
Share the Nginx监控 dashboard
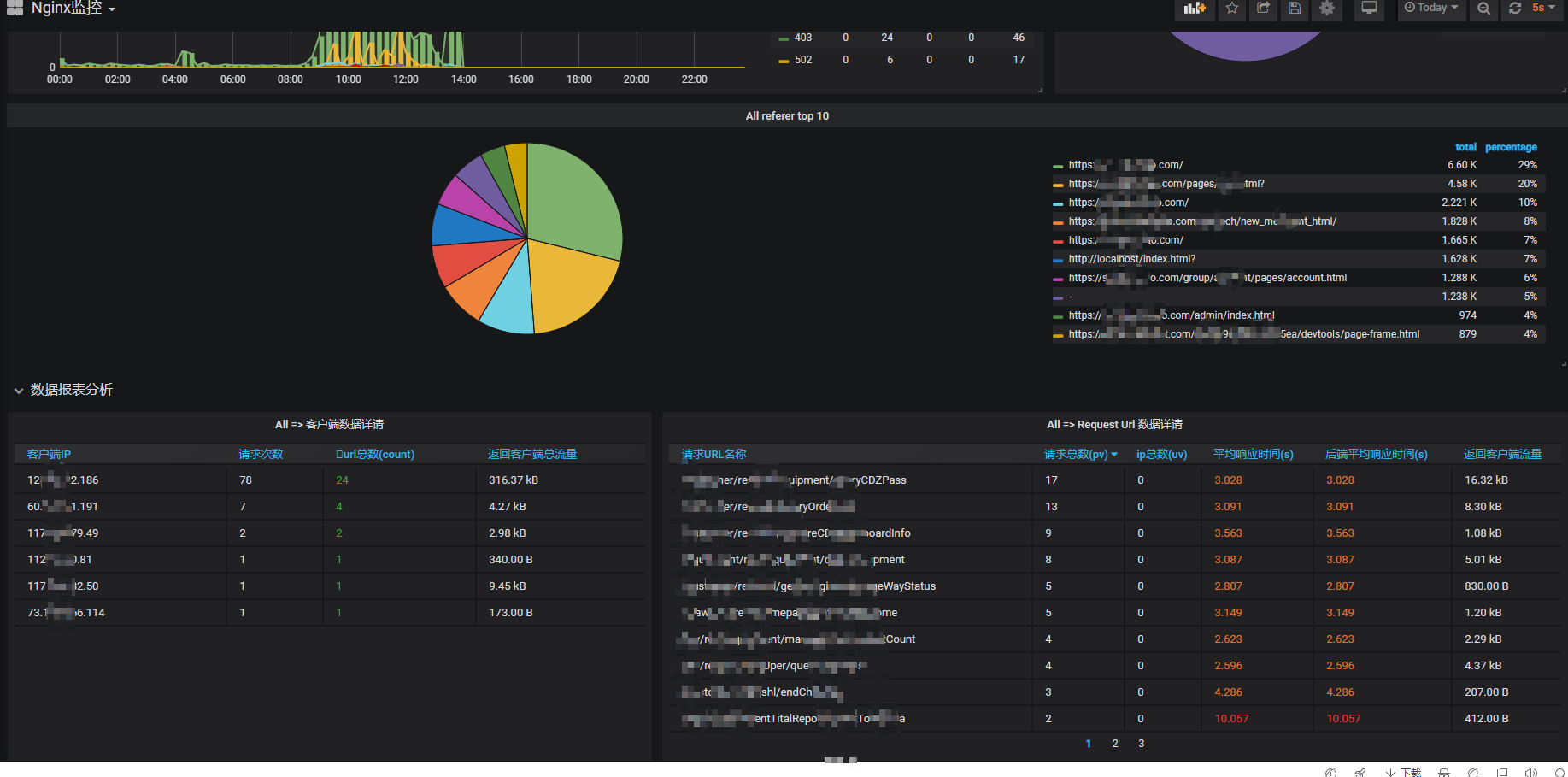tap(1263, 9)
